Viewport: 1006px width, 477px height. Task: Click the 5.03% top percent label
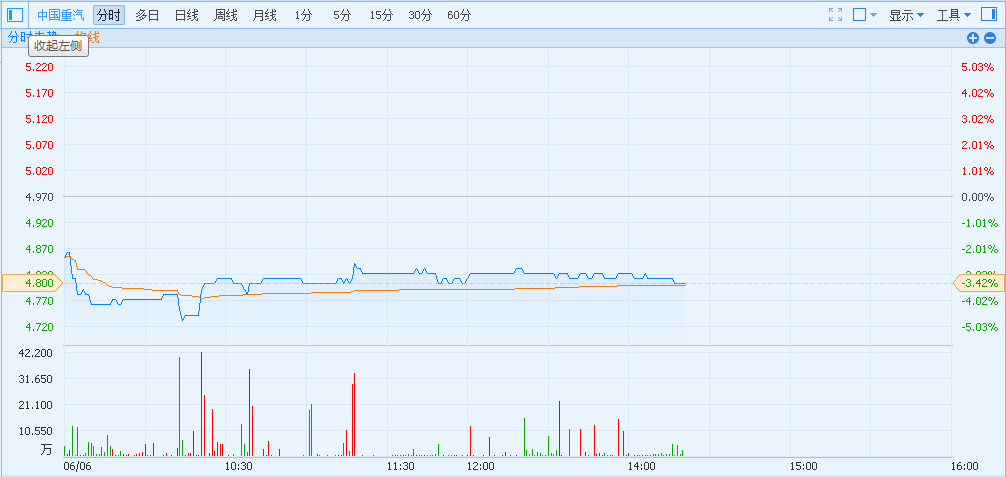click(x=980, y=67)
